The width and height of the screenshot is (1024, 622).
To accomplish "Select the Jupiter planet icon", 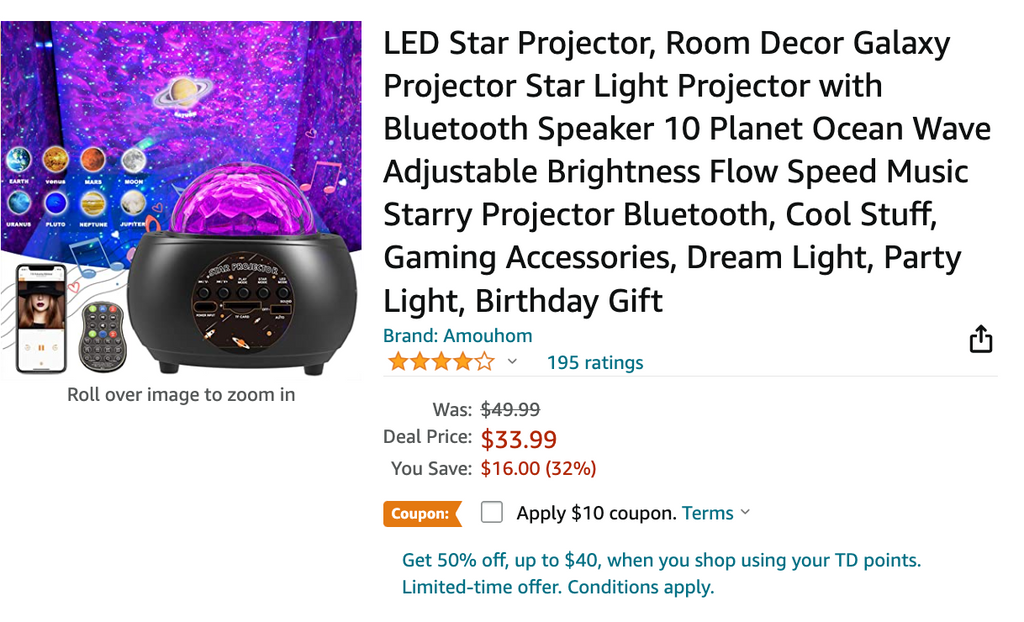I will click(132, 202).
